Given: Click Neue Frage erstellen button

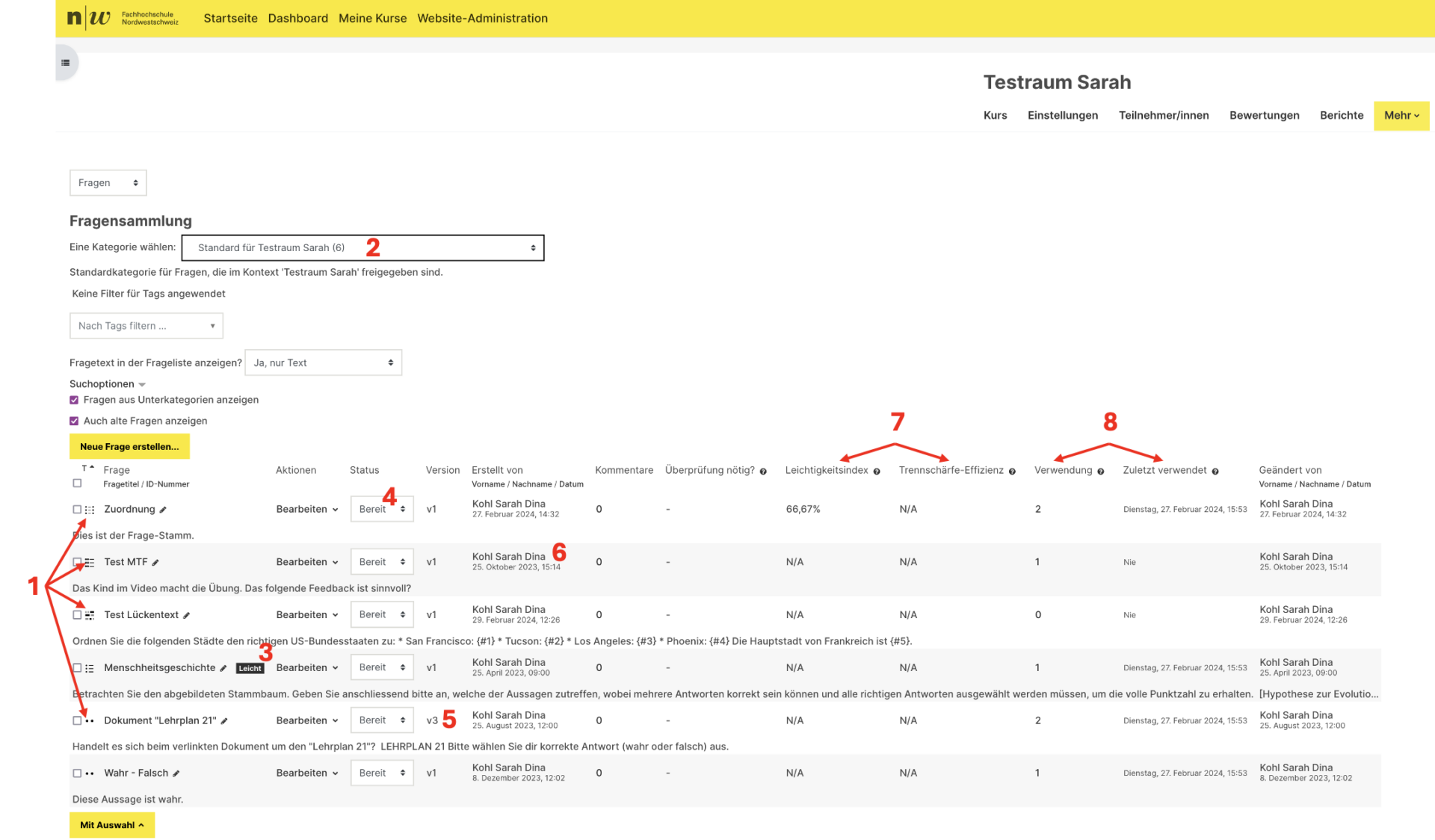Looking at the screenshot, I should 129,446.
